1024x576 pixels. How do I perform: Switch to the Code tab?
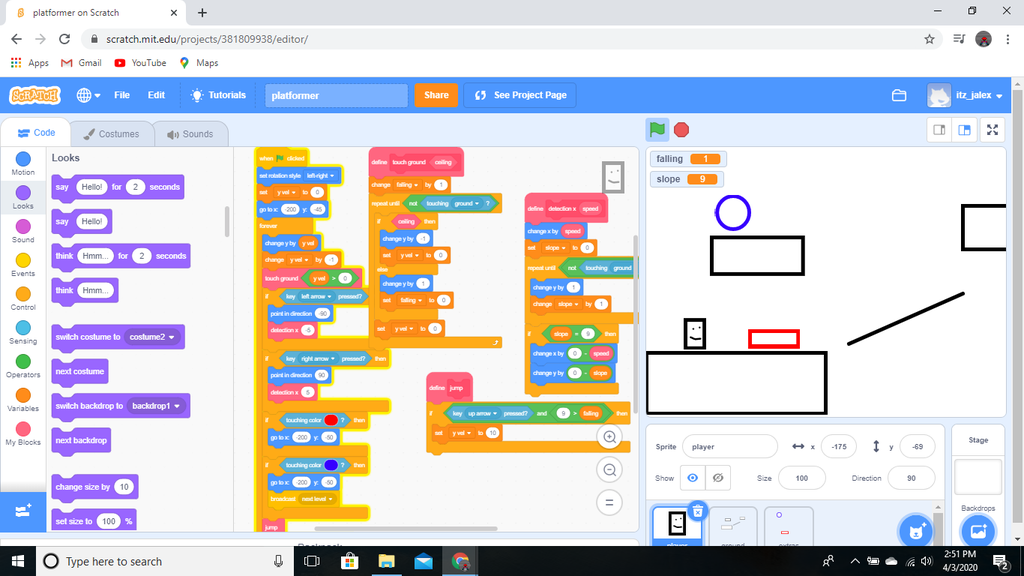36,133
